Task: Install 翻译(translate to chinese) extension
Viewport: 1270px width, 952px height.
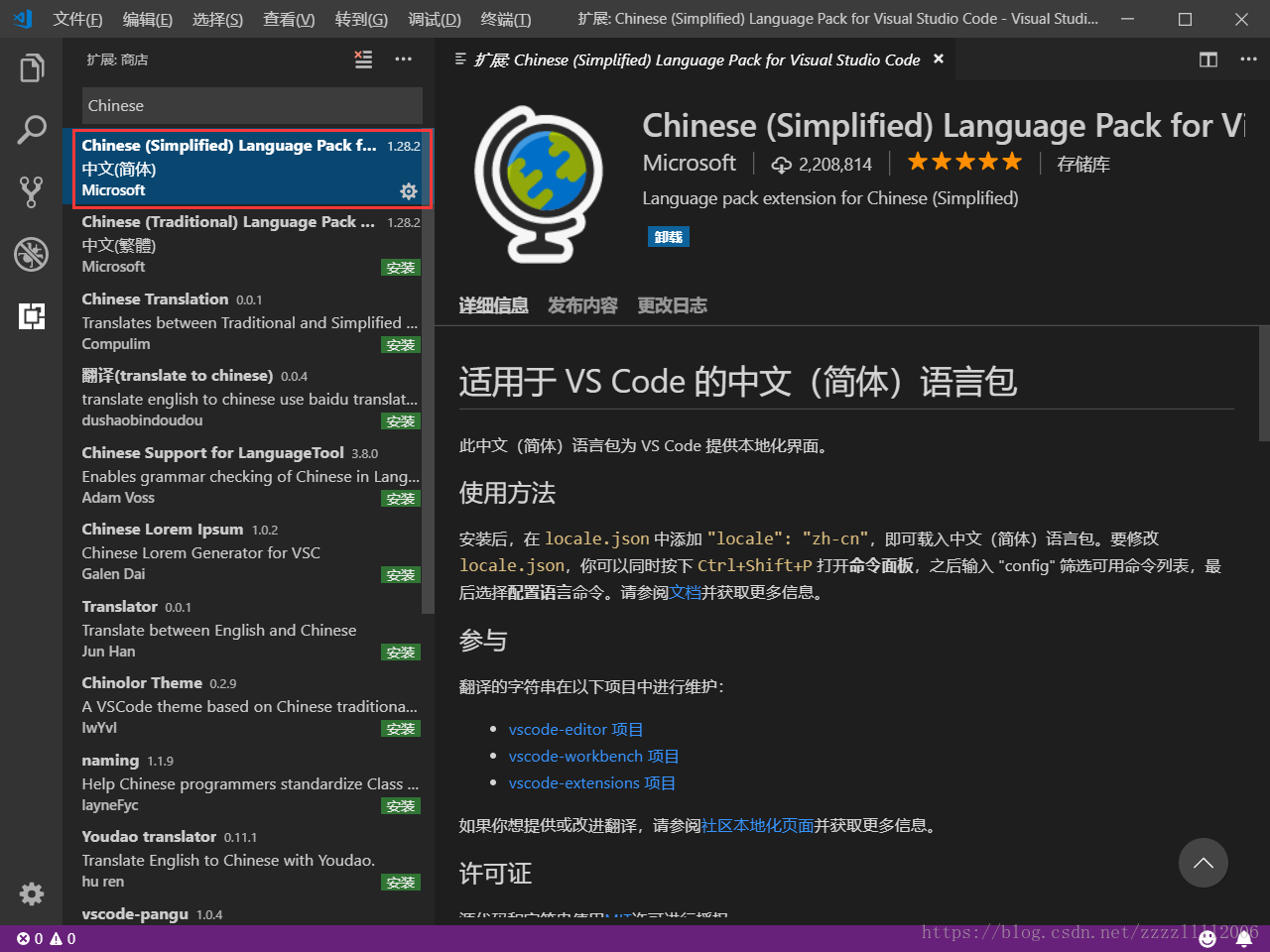Action: 401,421
